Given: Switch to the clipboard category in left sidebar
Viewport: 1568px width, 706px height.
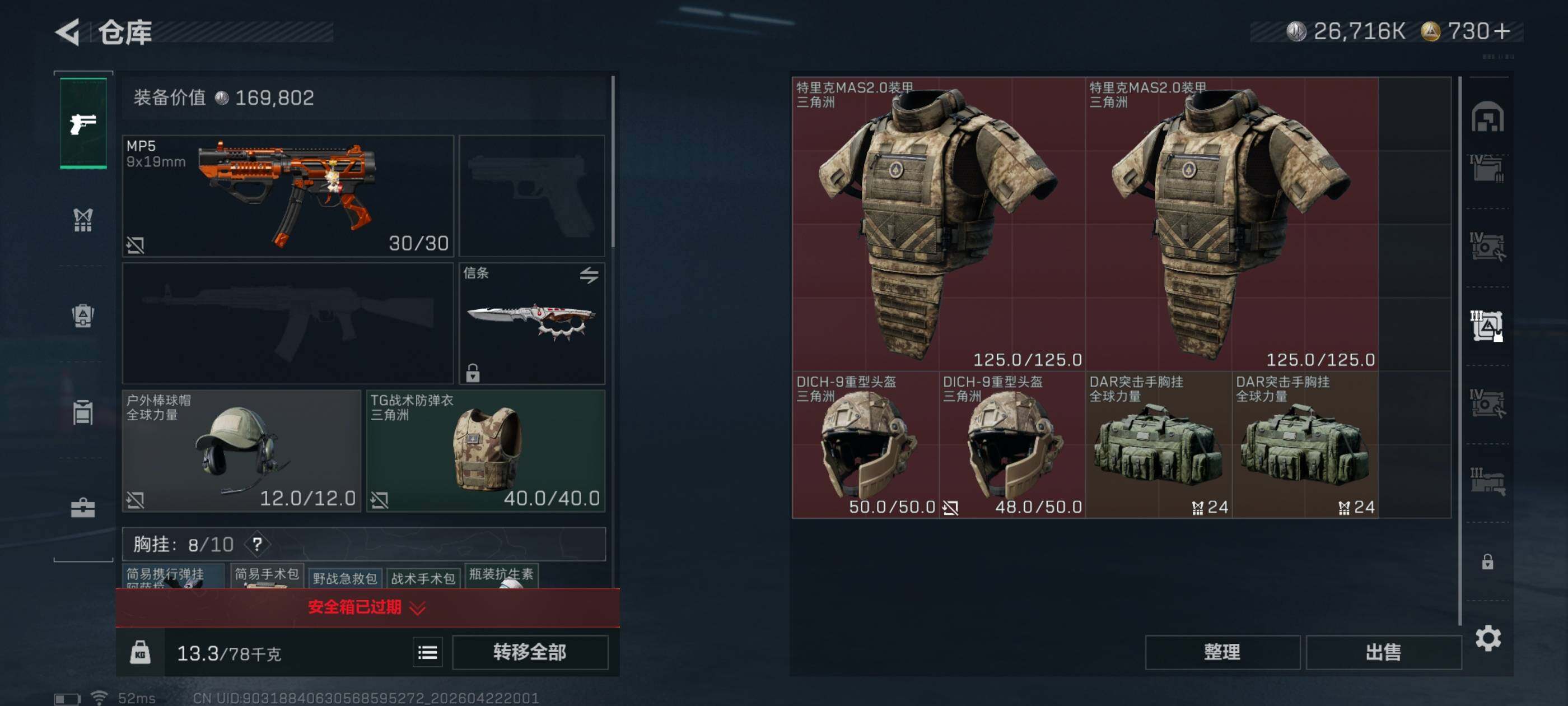Looking at the screenshot, I should click(83, 412).
